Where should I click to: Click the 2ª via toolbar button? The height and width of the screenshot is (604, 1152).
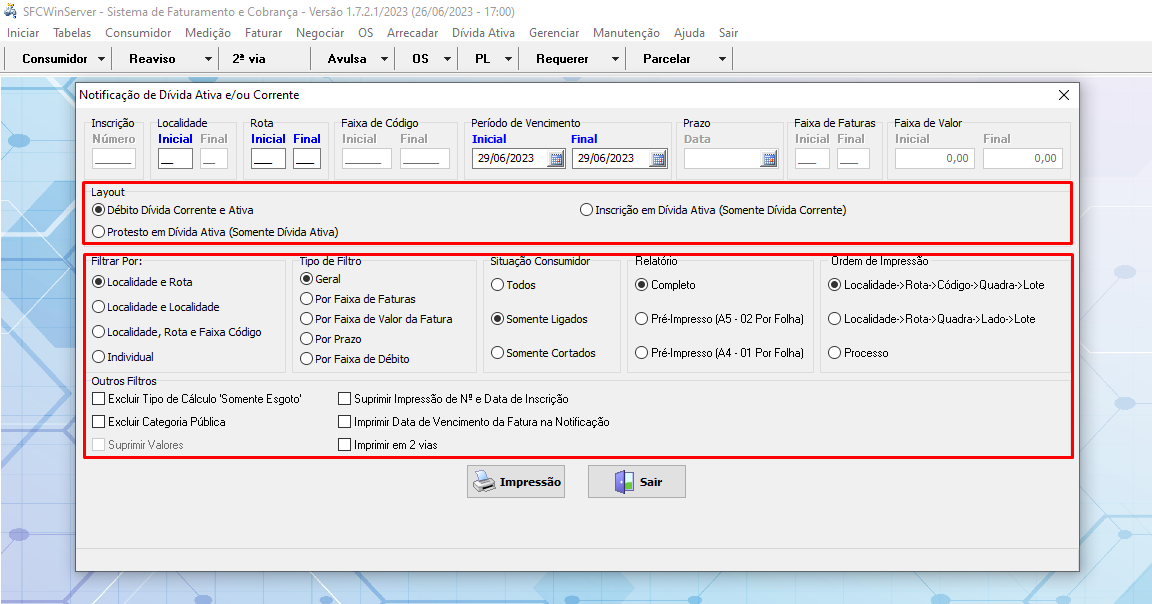coord(249,59)
